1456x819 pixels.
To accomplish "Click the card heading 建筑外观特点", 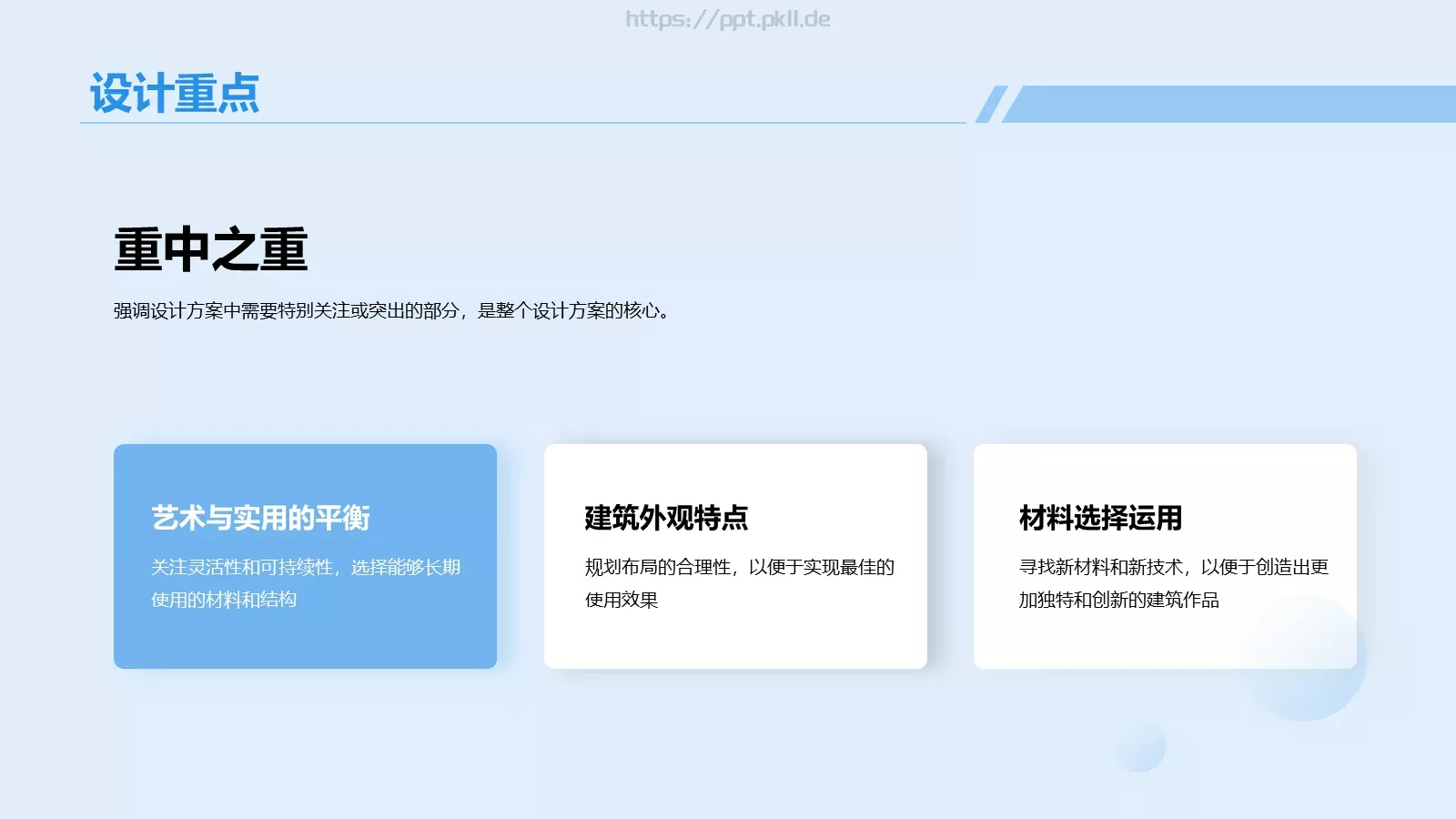I will click(666, 518).
